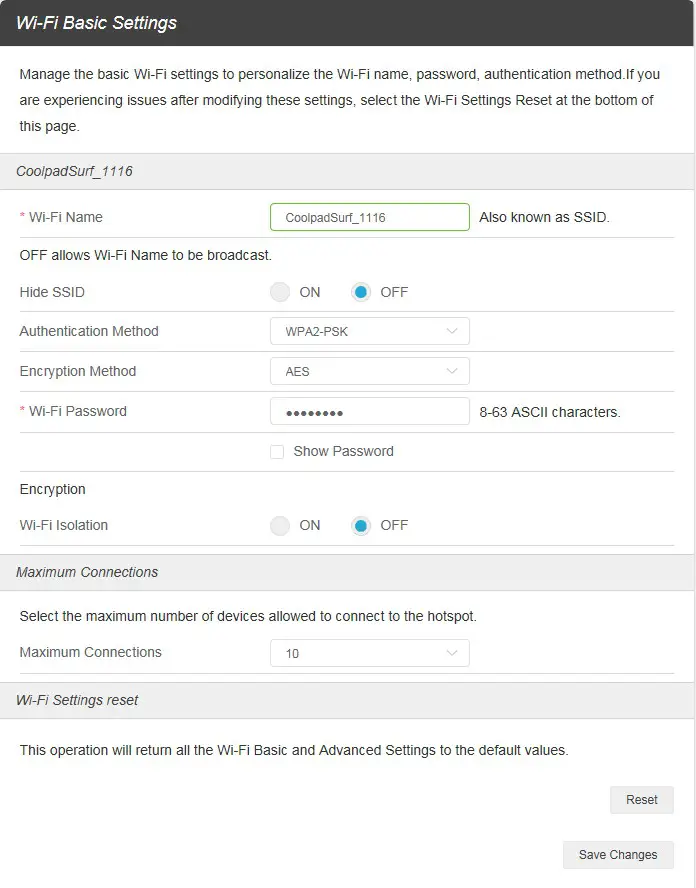The height and width of the screenshot is (888, 696).
Task: Change the Encryption Method selection
Action: [369, 371]
